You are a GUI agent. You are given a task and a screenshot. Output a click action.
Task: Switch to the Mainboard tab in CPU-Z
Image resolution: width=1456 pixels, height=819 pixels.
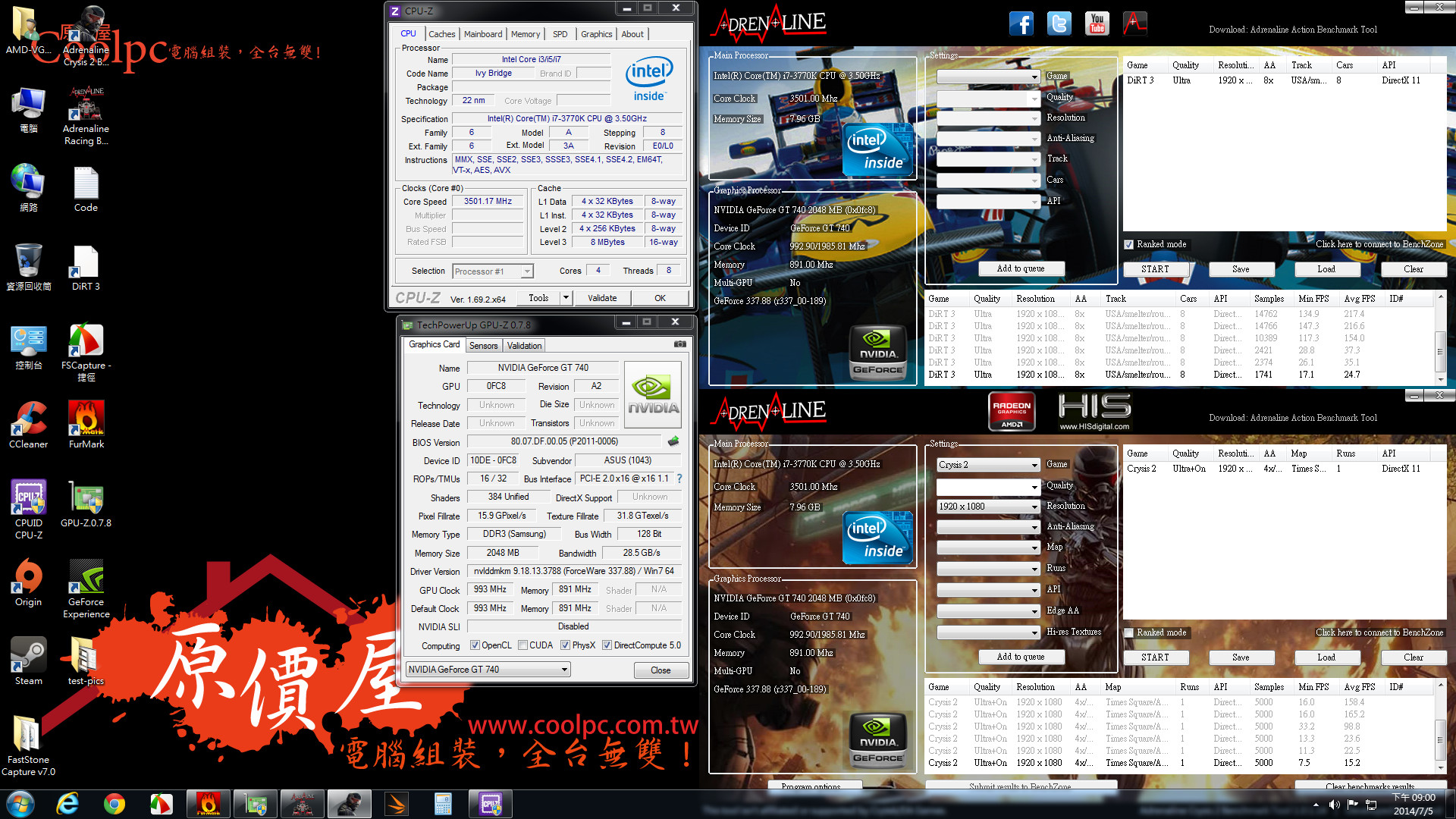(483, 34)
